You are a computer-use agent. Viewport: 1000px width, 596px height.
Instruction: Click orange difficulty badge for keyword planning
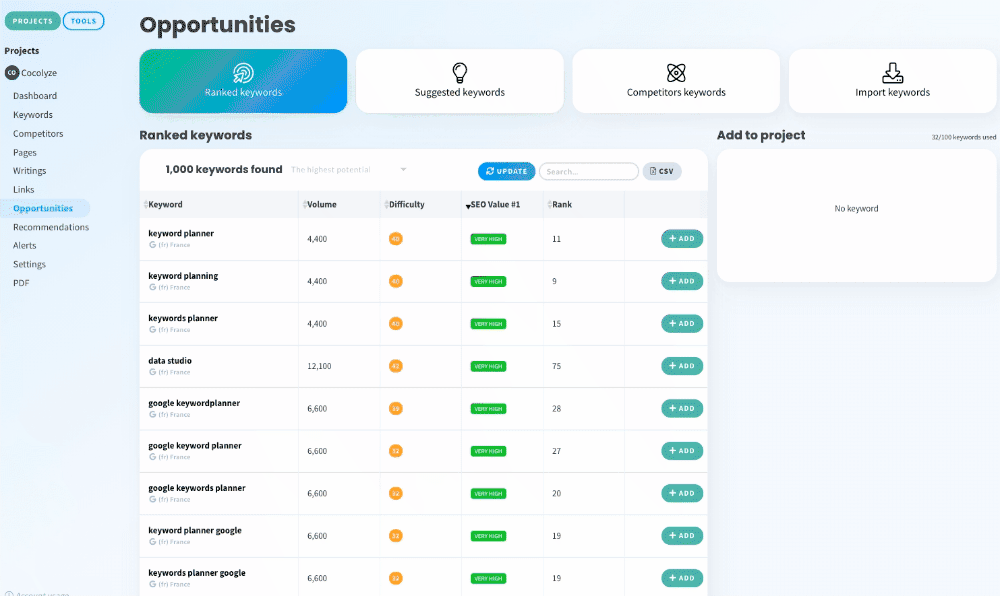tap(396, 281)
